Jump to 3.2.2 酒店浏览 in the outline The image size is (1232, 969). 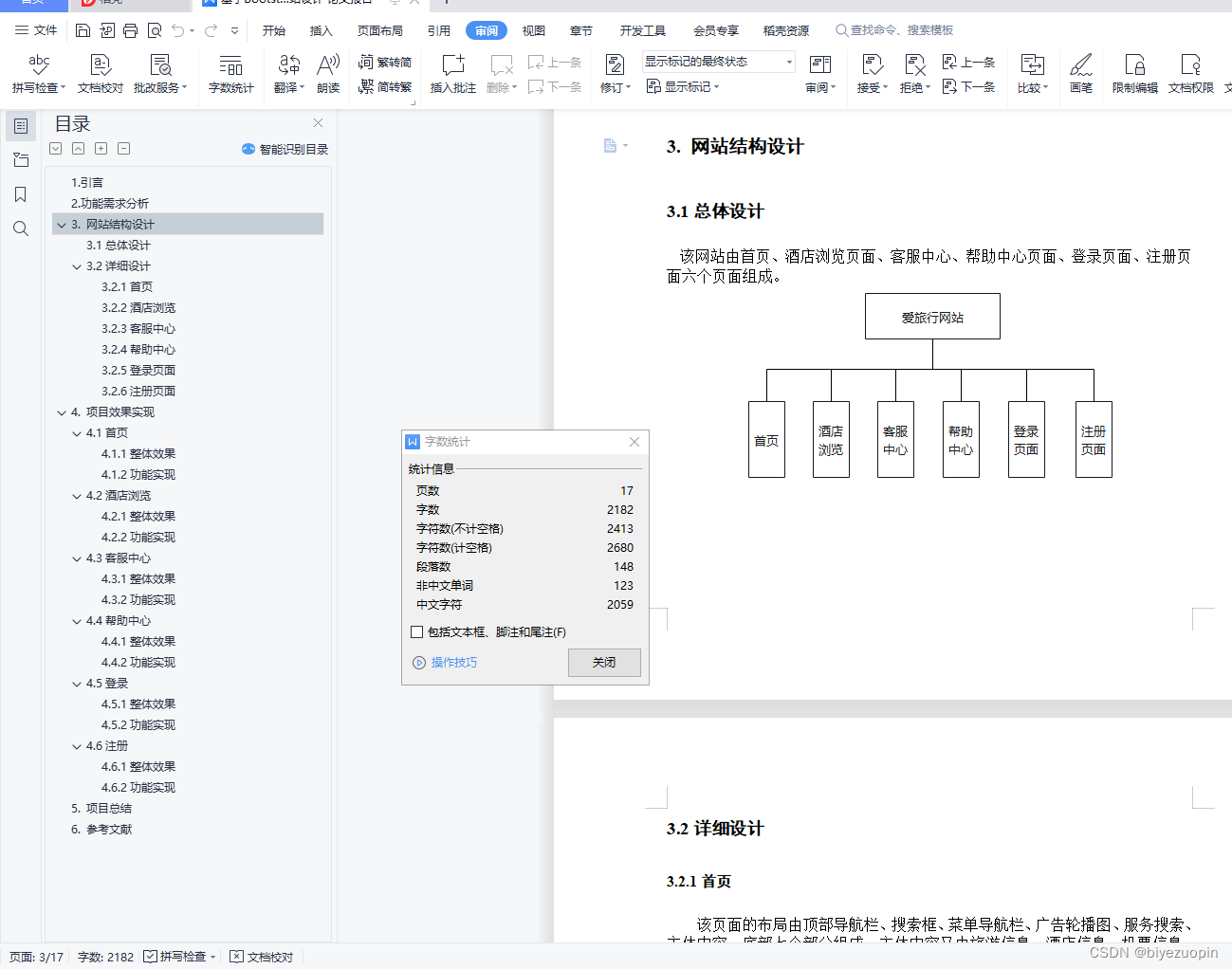[x=138, y=308]
